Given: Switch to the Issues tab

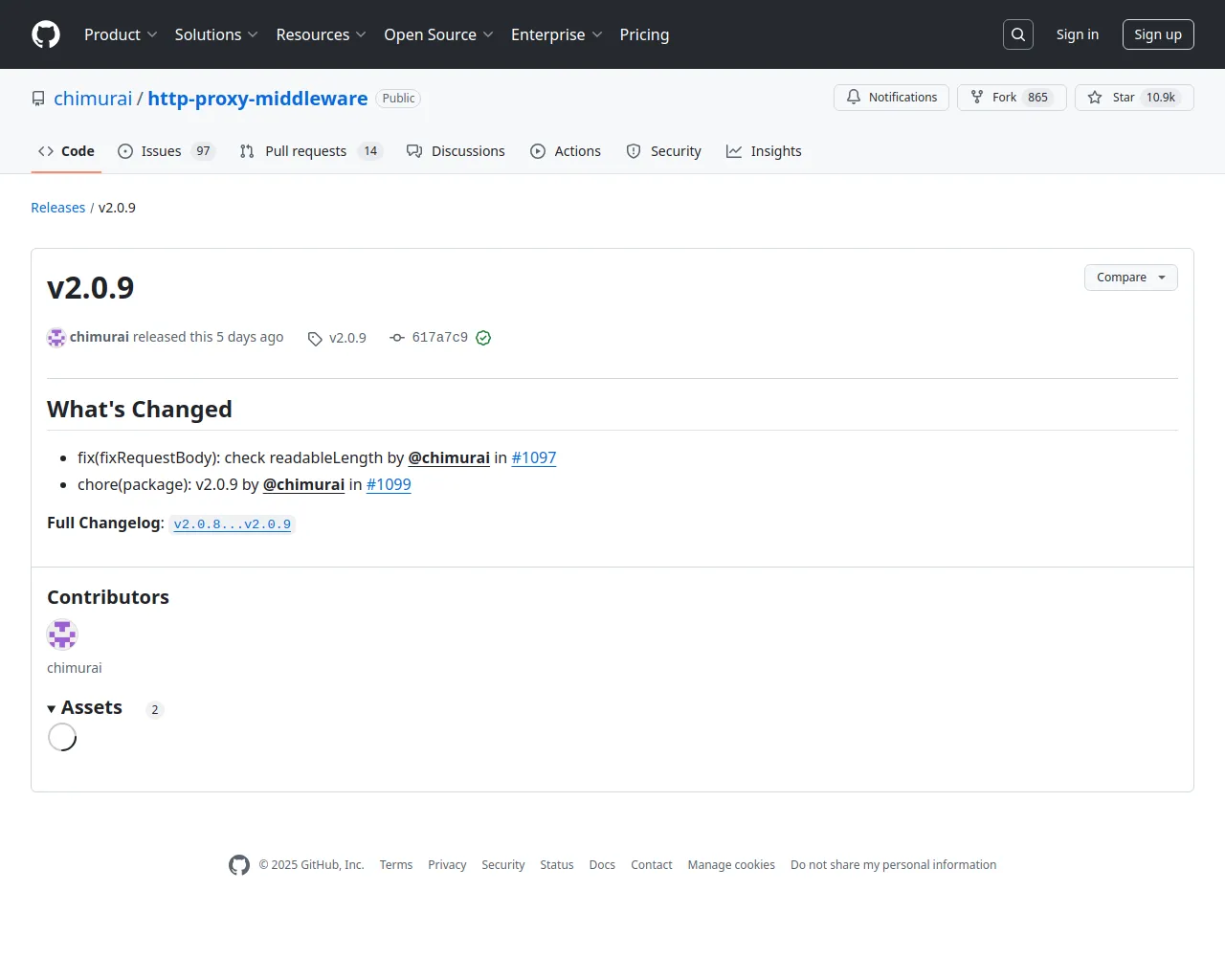Looking at the screenshot, I should click(167, 151).
